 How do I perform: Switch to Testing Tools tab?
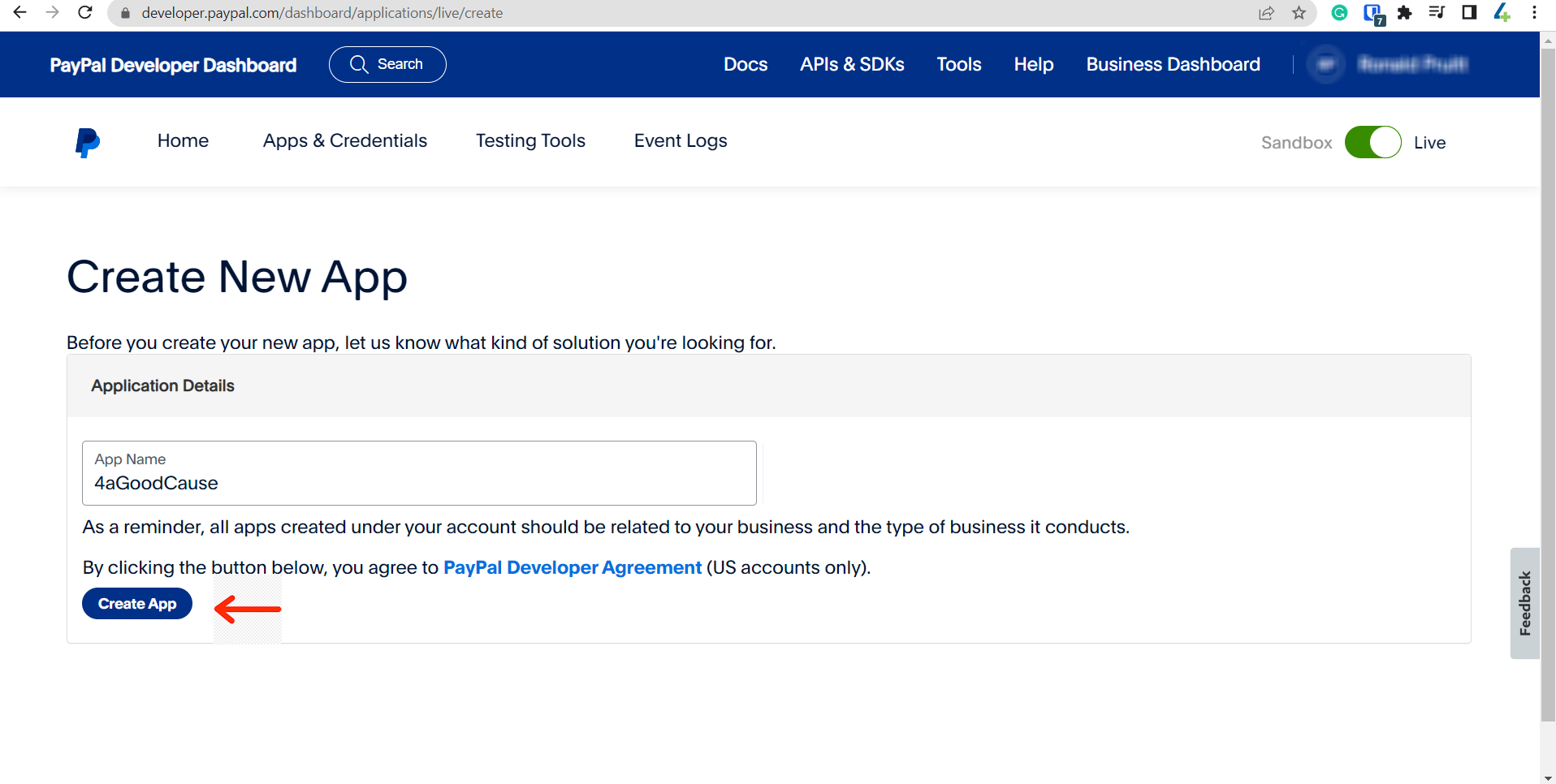click(x=530, y=141)
